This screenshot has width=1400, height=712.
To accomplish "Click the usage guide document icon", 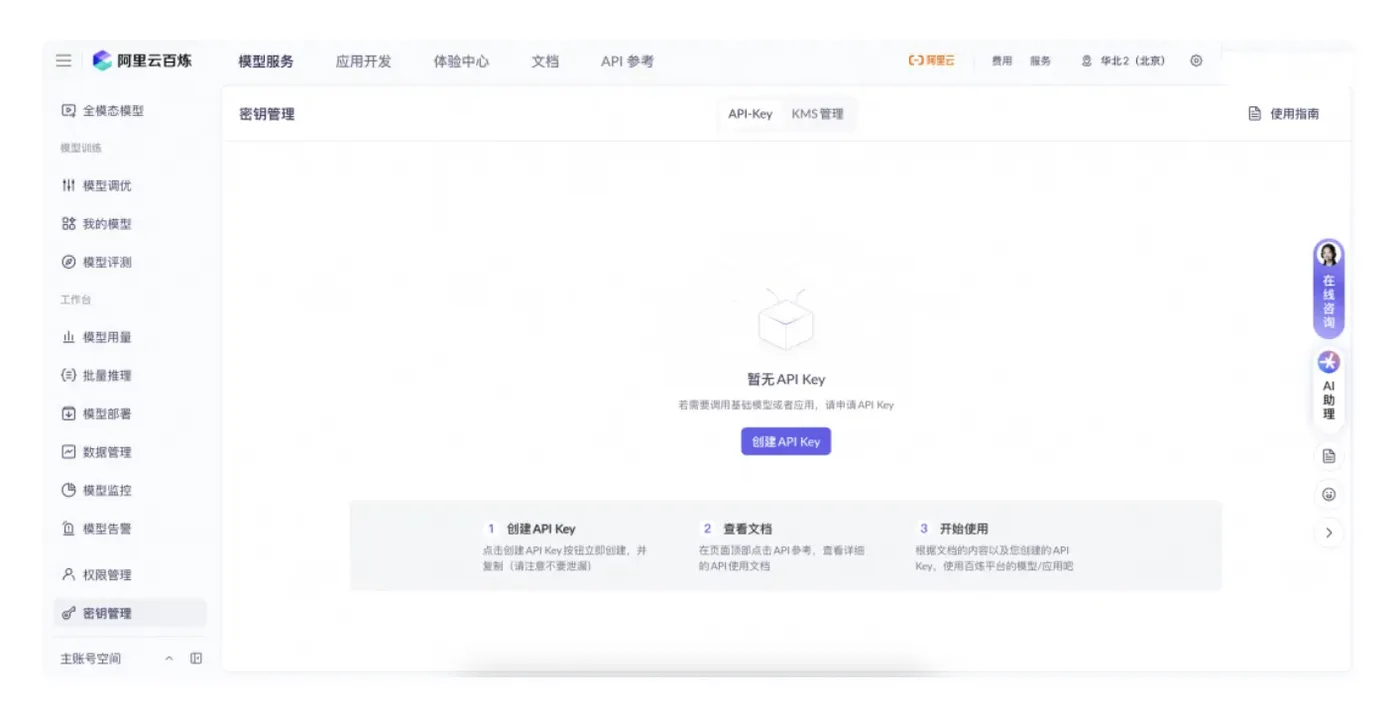I will tap(1254, 114).
